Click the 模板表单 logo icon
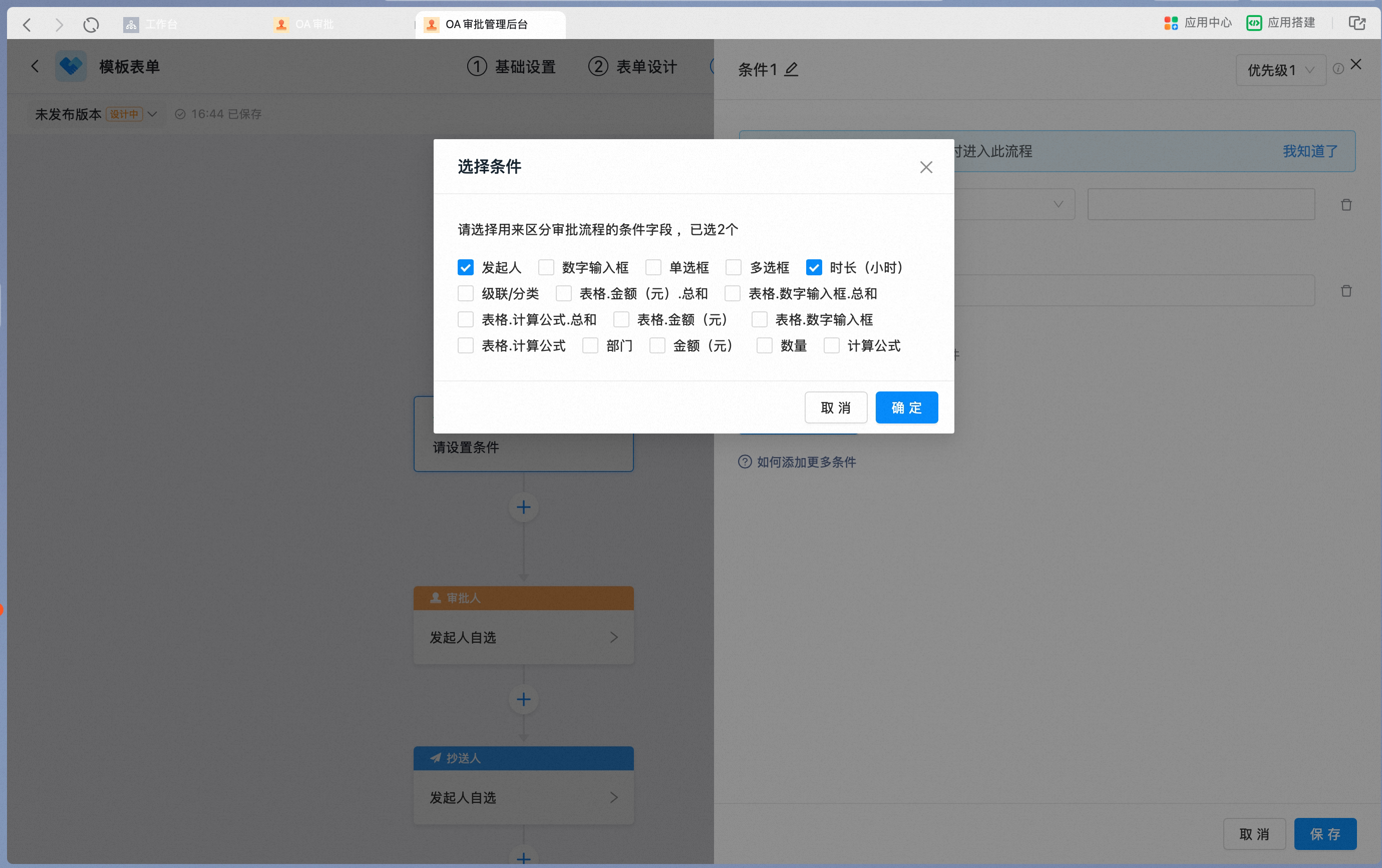The height and width of the screenshot is (868, 1382). [71, 67]
